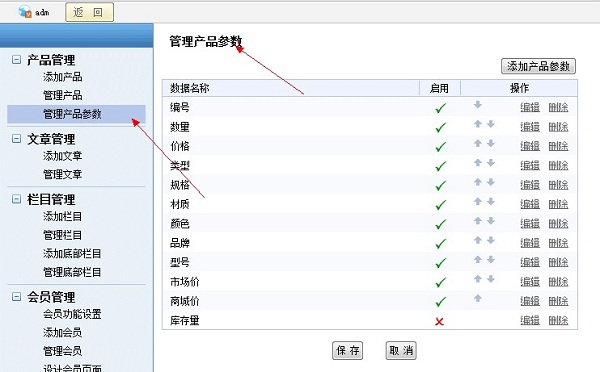Move the 品牌 row down with arrow

(x=491, y=240)
